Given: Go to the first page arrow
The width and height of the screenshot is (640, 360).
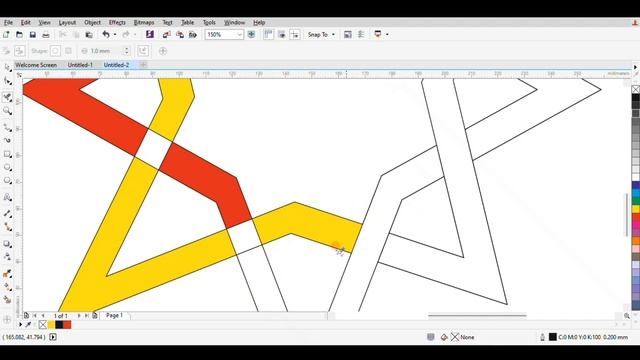Looking at the screenshot, I should point(35,316).
